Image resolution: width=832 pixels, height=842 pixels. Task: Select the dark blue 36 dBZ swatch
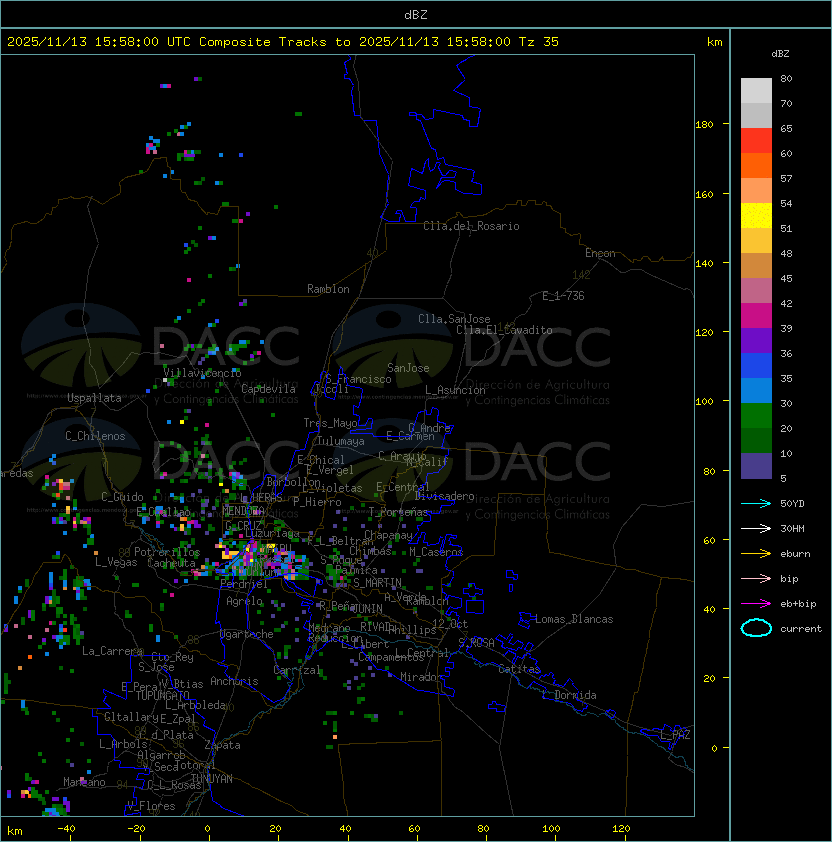point(756,366)
